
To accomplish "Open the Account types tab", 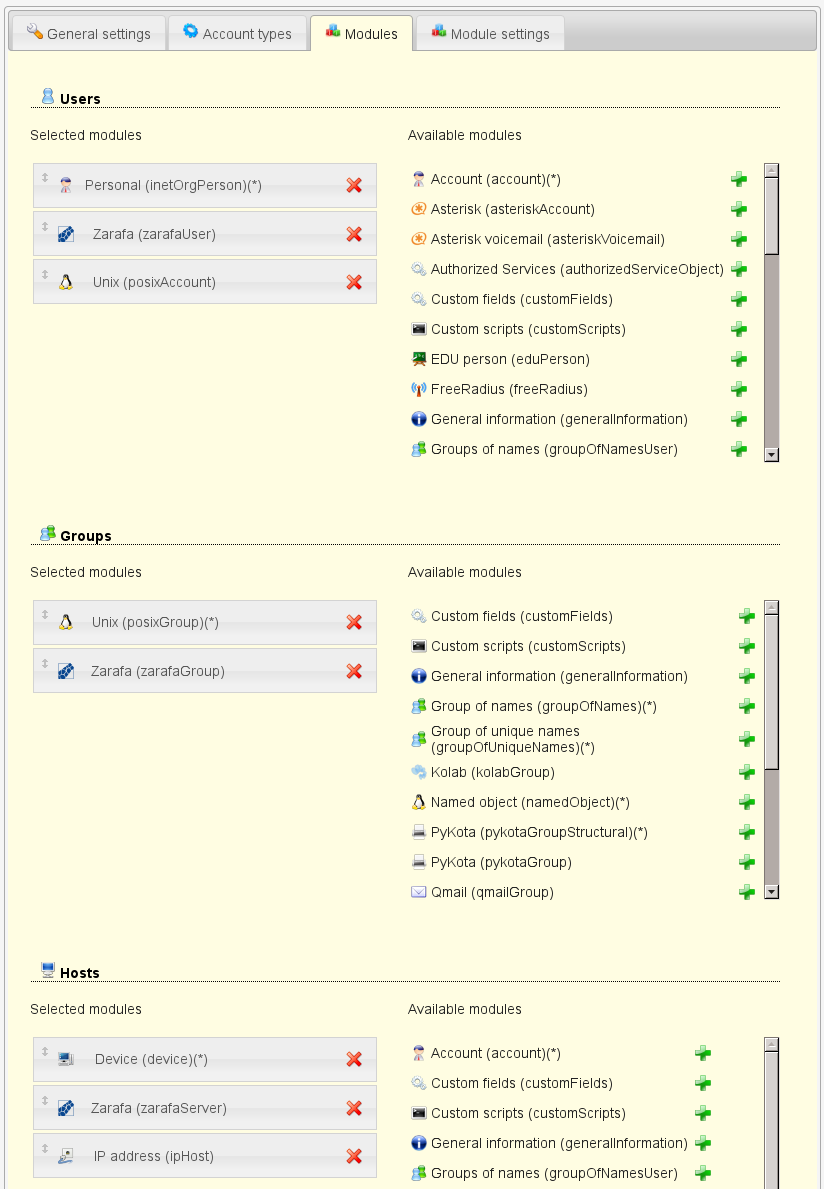I will tap(237, 33).
